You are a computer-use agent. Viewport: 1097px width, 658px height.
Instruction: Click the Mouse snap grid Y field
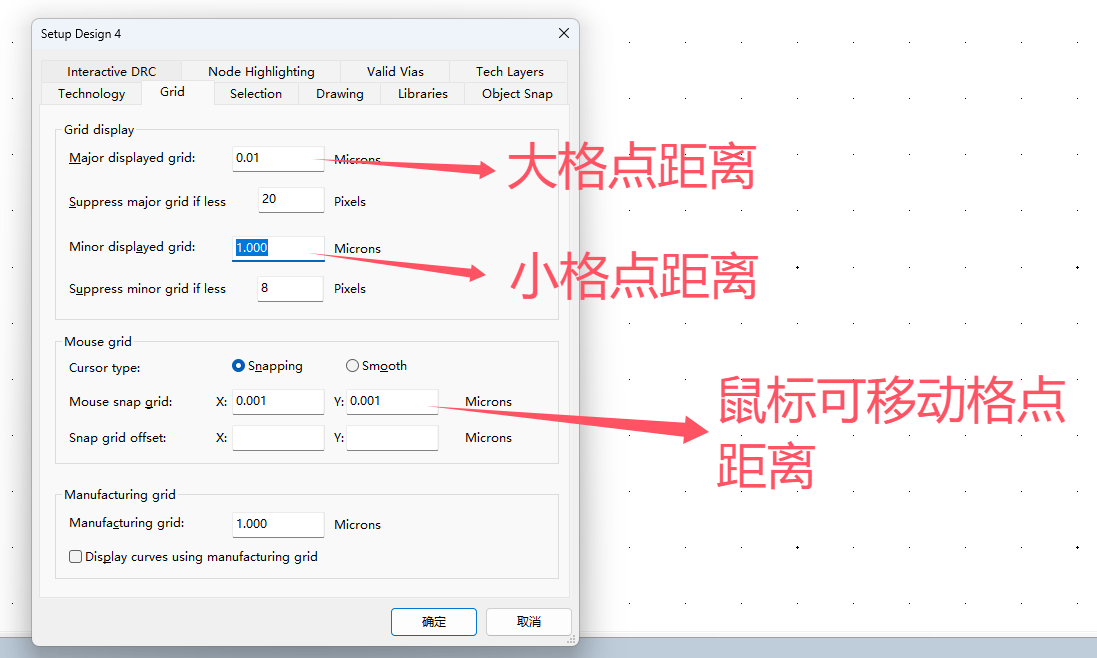[392, 401]
